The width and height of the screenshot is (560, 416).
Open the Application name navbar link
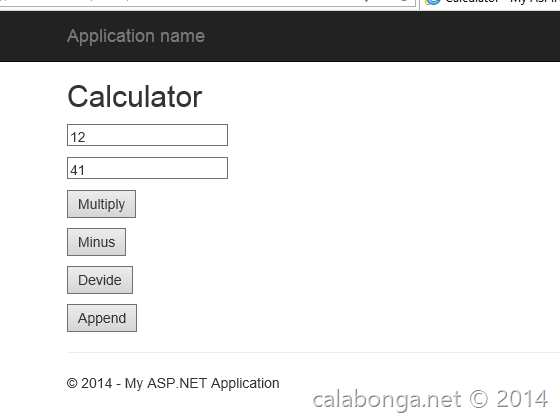[136, 36]
